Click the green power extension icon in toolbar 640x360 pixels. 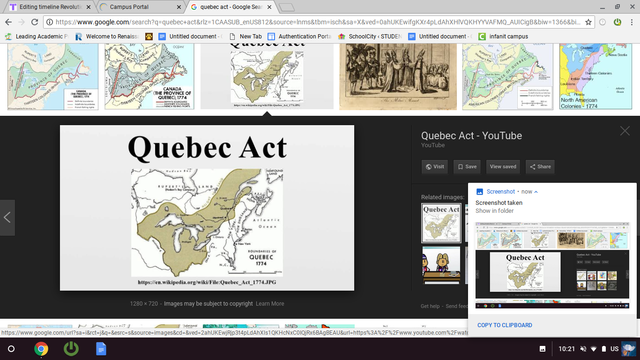click(617, 22)
